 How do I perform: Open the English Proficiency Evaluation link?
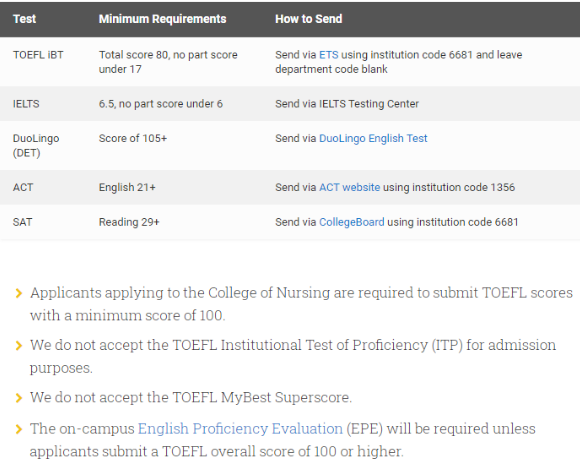pyautogui.click(x=240, y=429)
